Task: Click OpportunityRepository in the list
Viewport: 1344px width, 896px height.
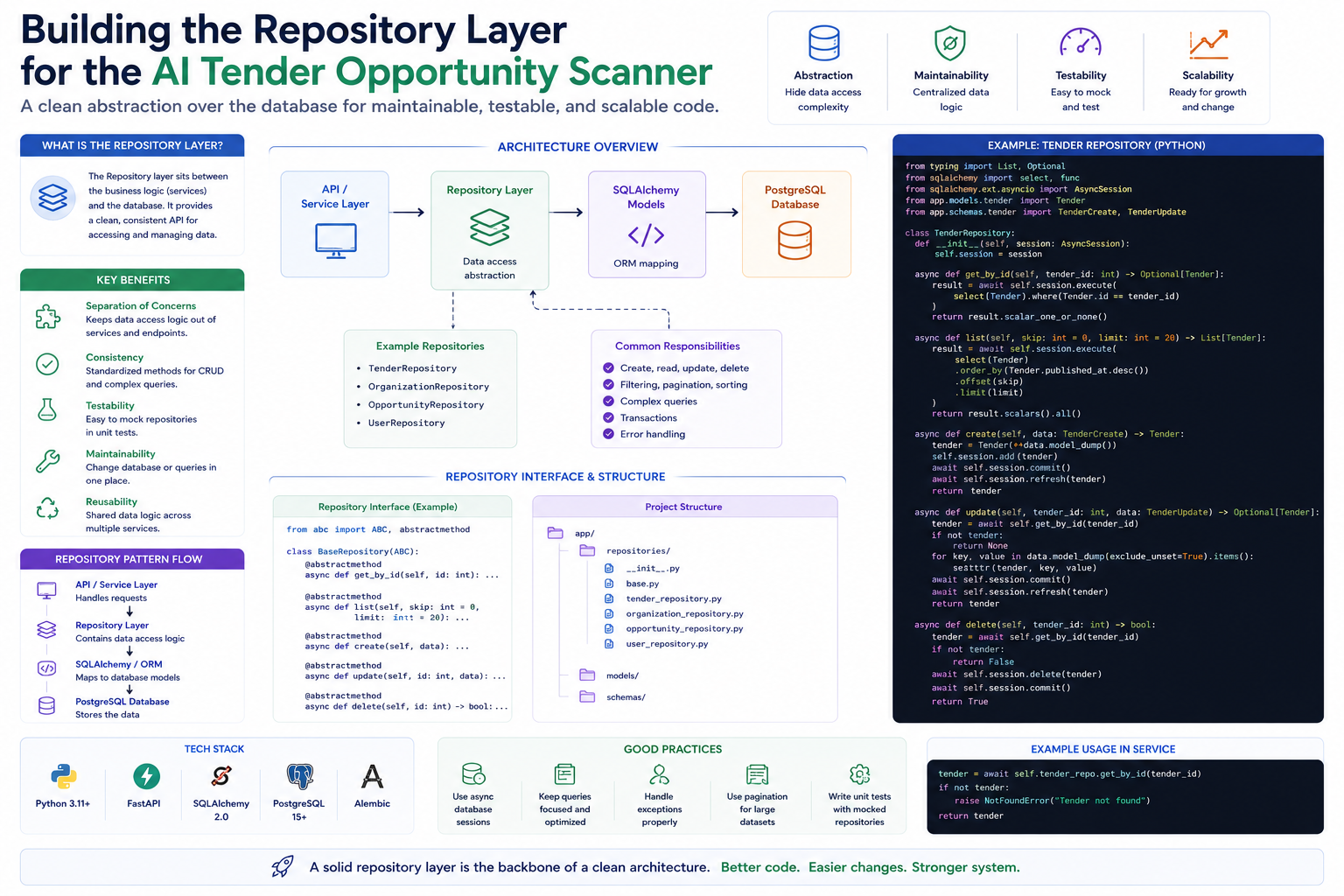Action: coord(426,405)
